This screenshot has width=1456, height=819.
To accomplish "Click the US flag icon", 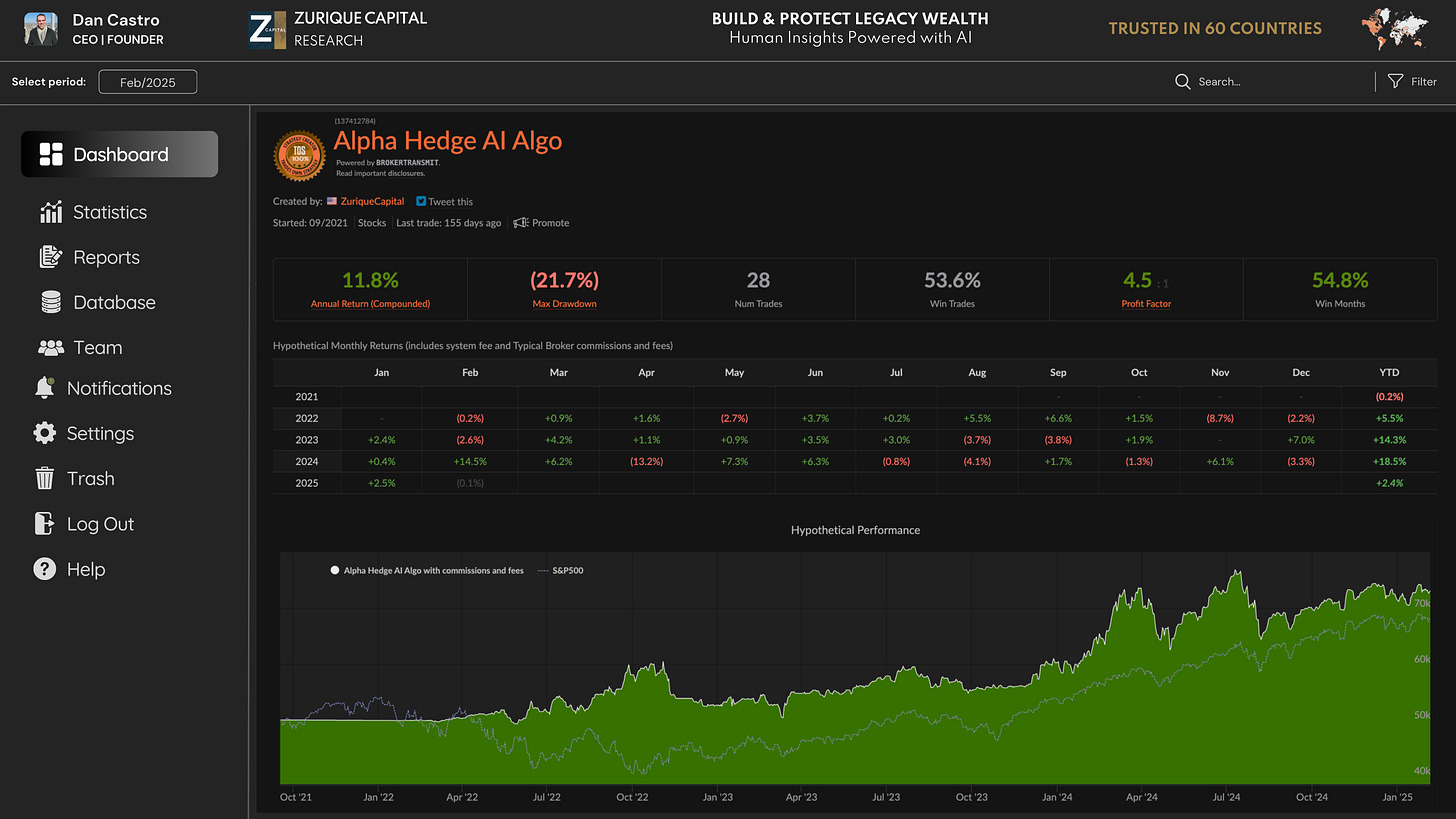I will (x=332, y=201).
